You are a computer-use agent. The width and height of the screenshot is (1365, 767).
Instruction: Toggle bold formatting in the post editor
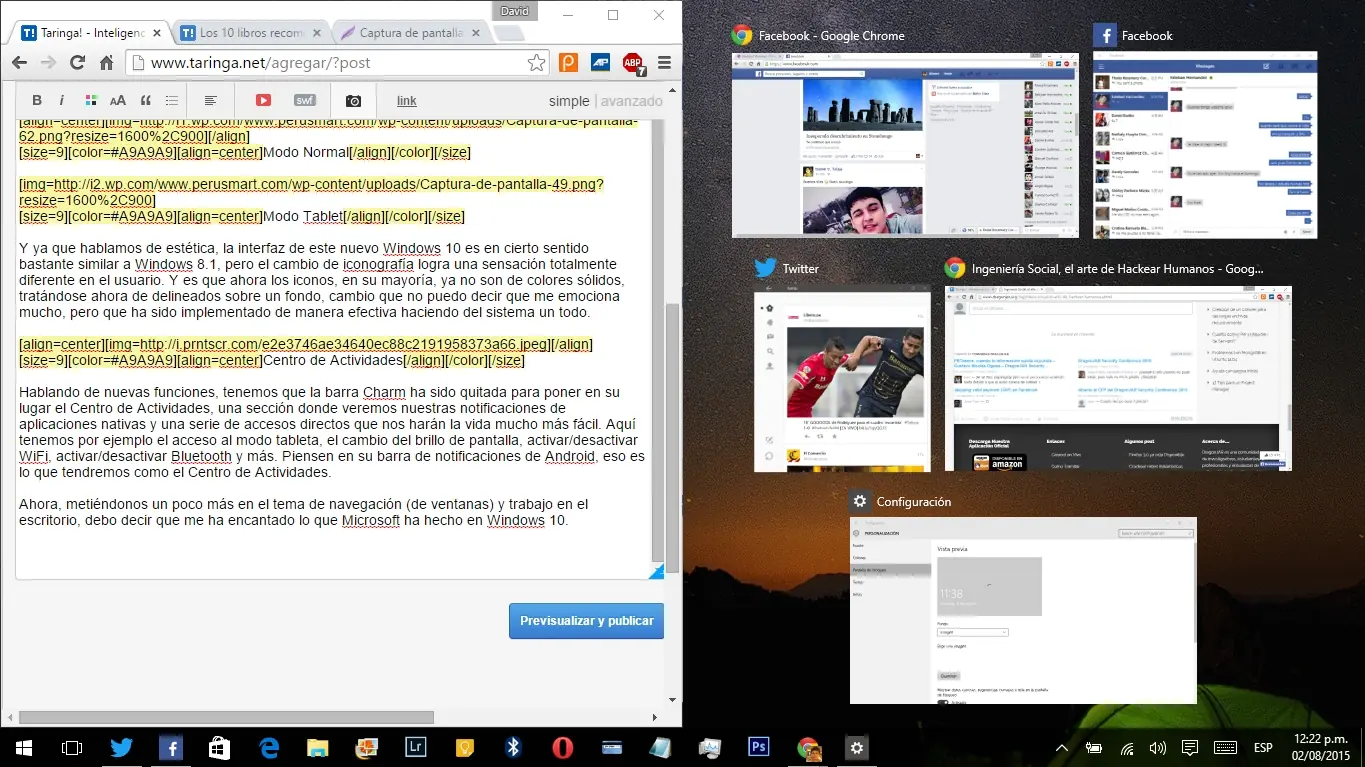tap(37, 100)
